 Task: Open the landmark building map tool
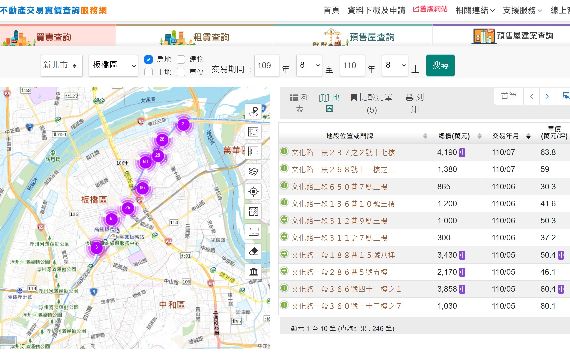[x=253, y=271]
